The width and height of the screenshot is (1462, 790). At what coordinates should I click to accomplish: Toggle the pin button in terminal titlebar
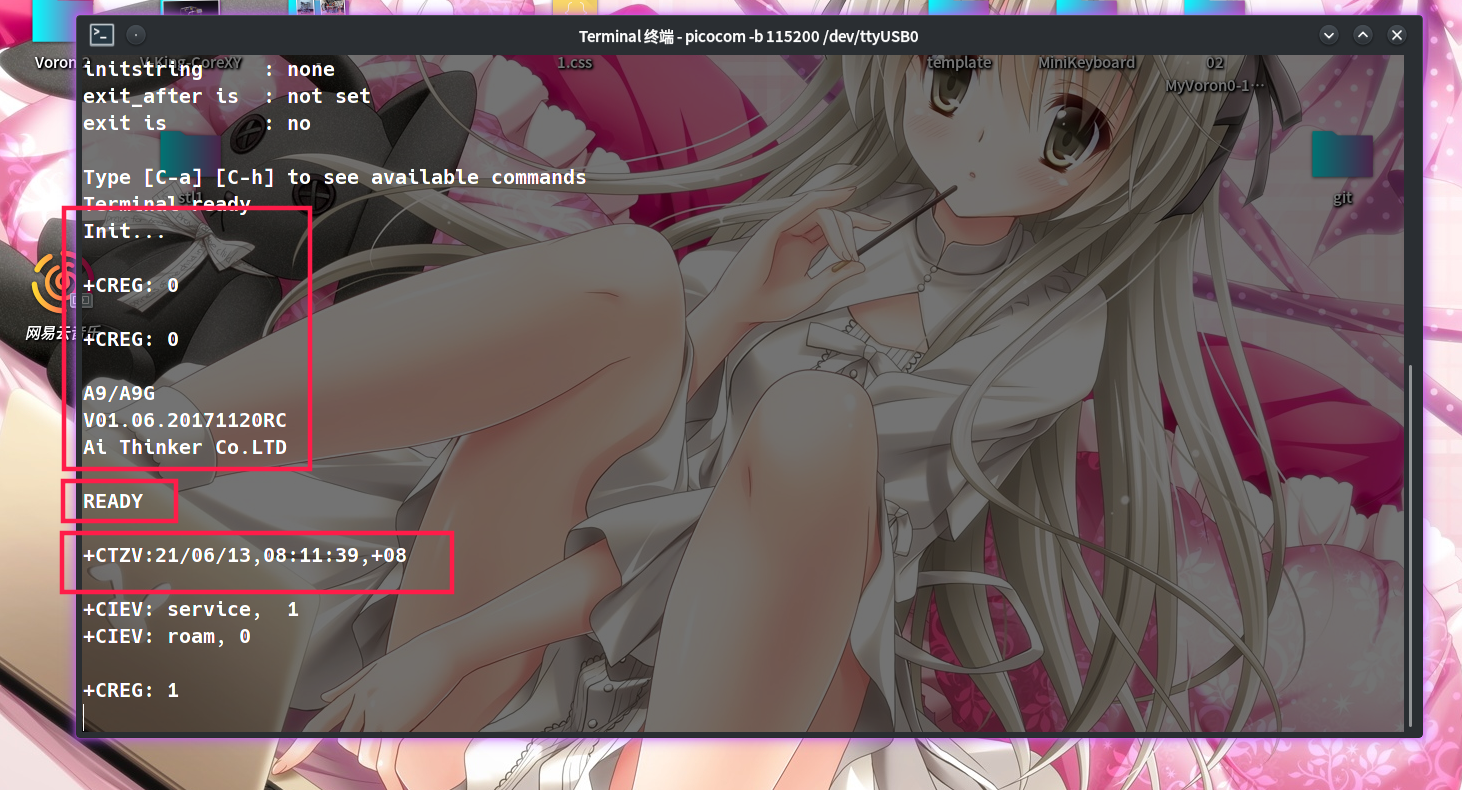click(137, 36)
